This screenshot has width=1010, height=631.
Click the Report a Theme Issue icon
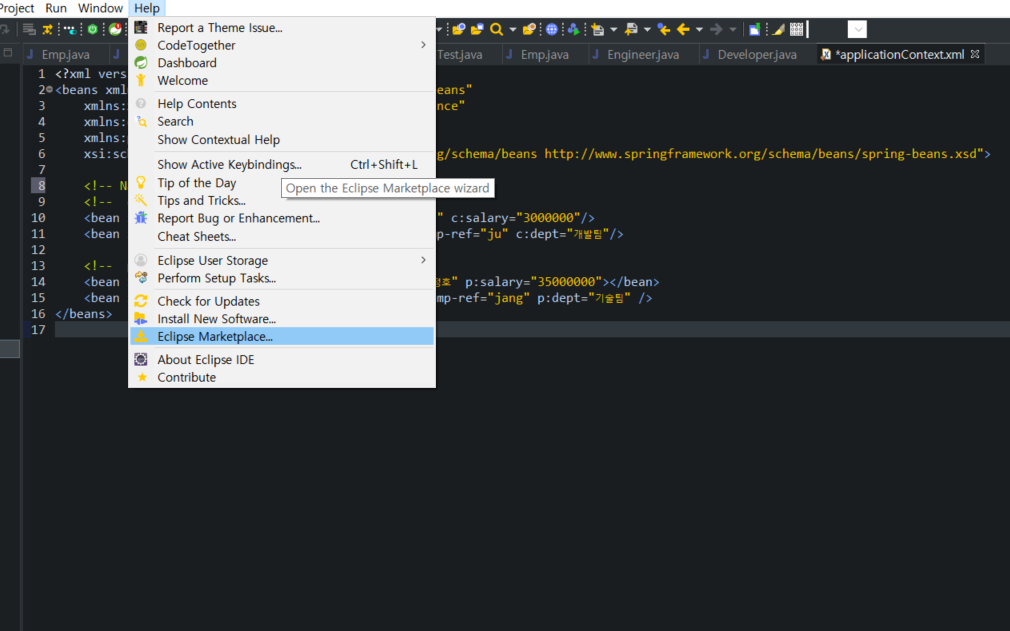tap(140, 27)
